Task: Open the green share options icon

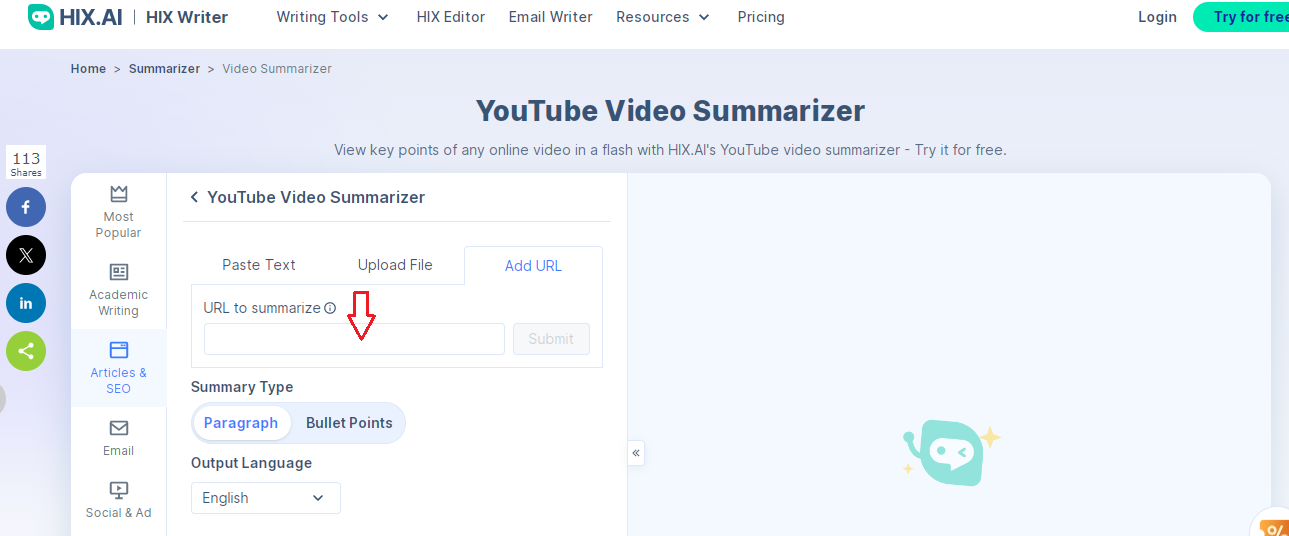Action: click(x=26, y=351)
